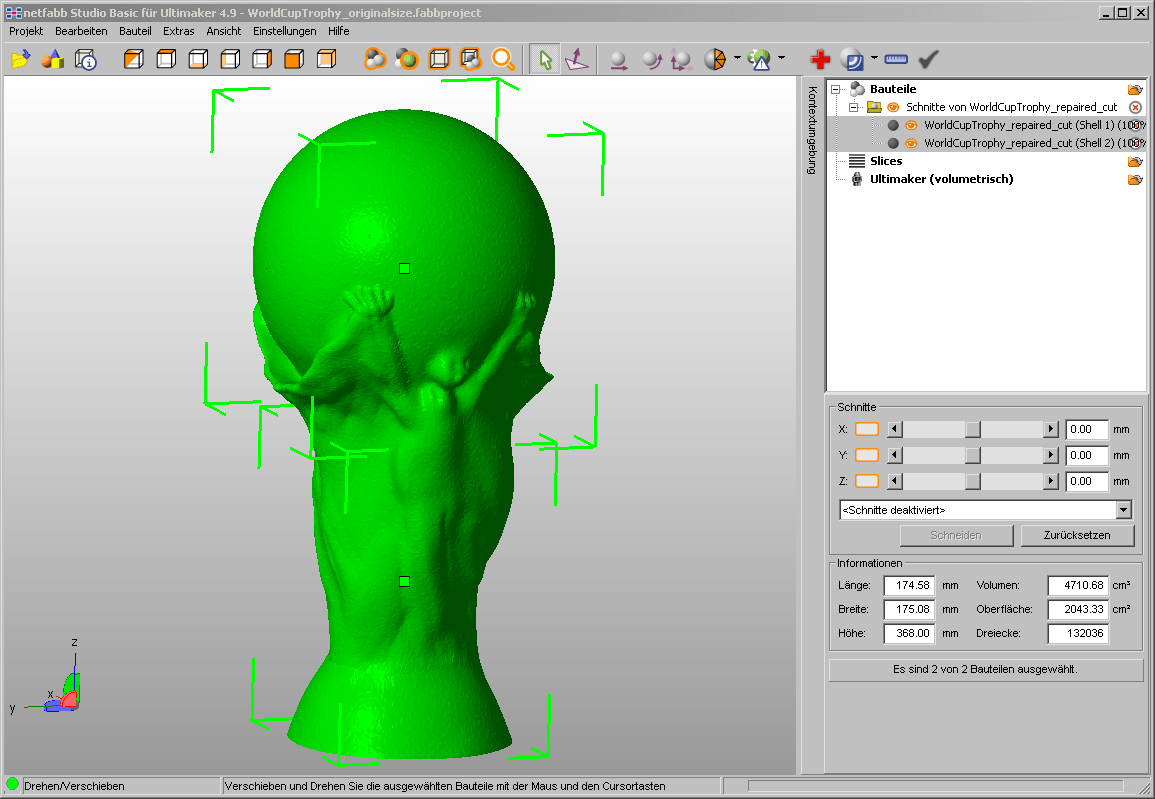Screen dimensions: 1155x799
Task: Click the X position 0.00 mm input field
Action: click(1086, 429)
